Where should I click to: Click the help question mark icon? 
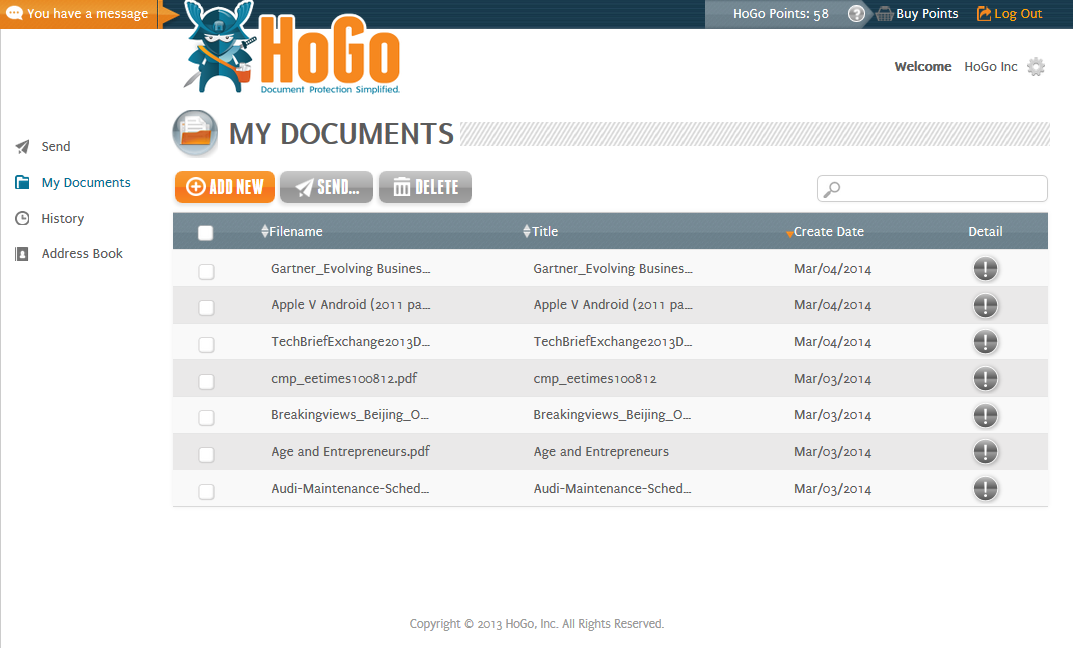coord(856,14)
